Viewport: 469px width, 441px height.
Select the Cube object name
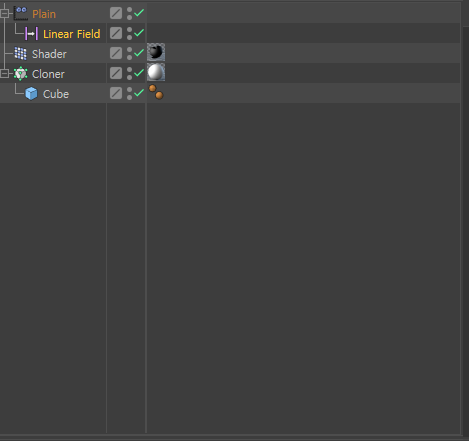(x=56, y=94)
